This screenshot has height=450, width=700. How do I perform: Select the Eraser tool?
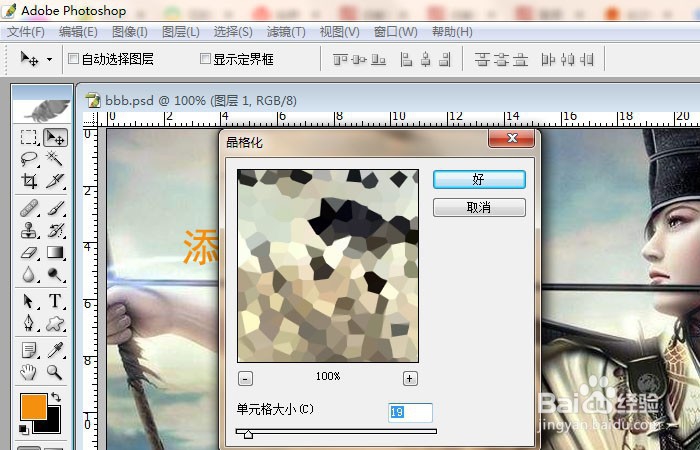29,253
